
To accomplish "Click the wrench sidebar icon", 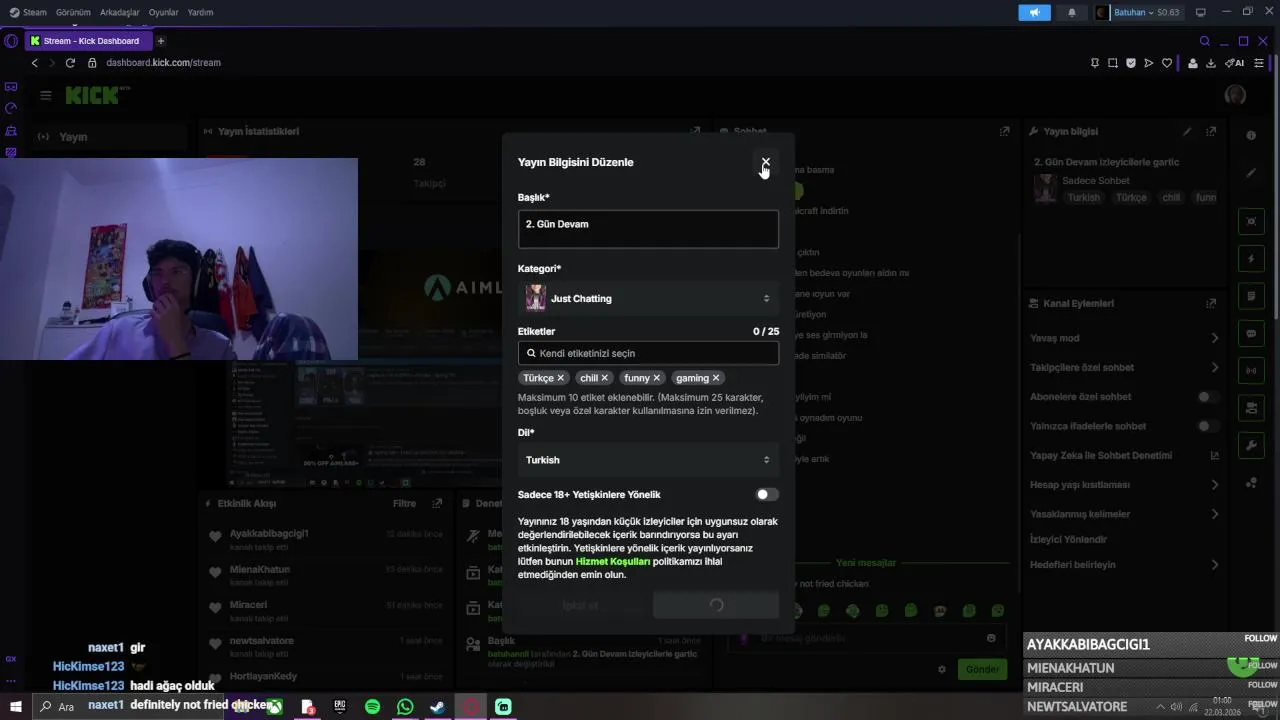I will (x=1251, y=444).
